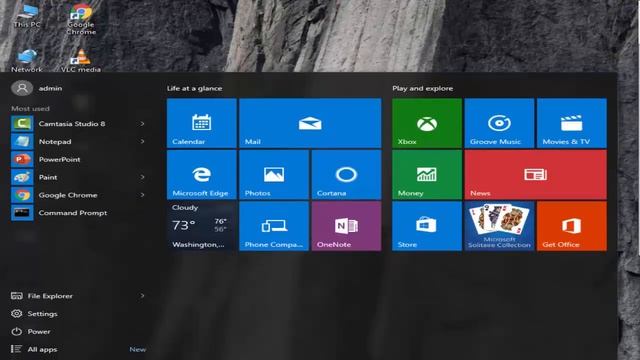Launch the Groove Music tile

(499, 123)
